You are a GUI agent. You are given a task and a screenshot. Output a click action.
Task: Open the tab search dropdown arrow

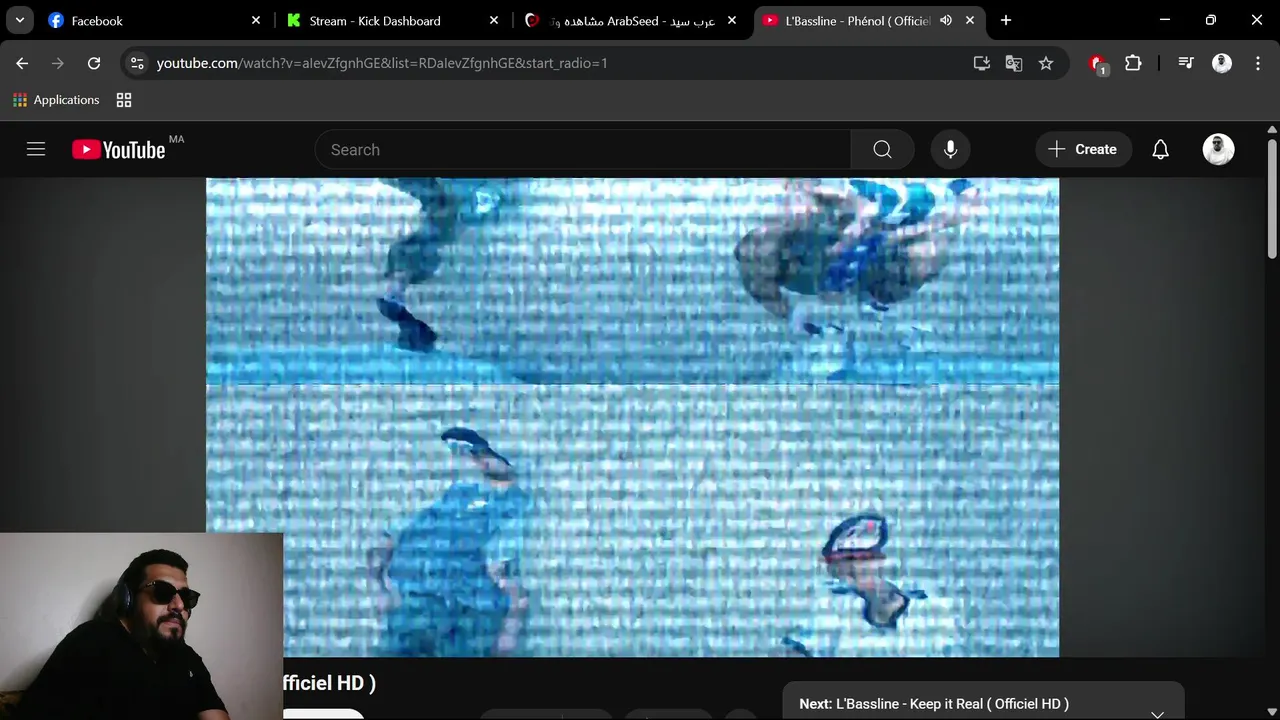click(x=19, y=20)
